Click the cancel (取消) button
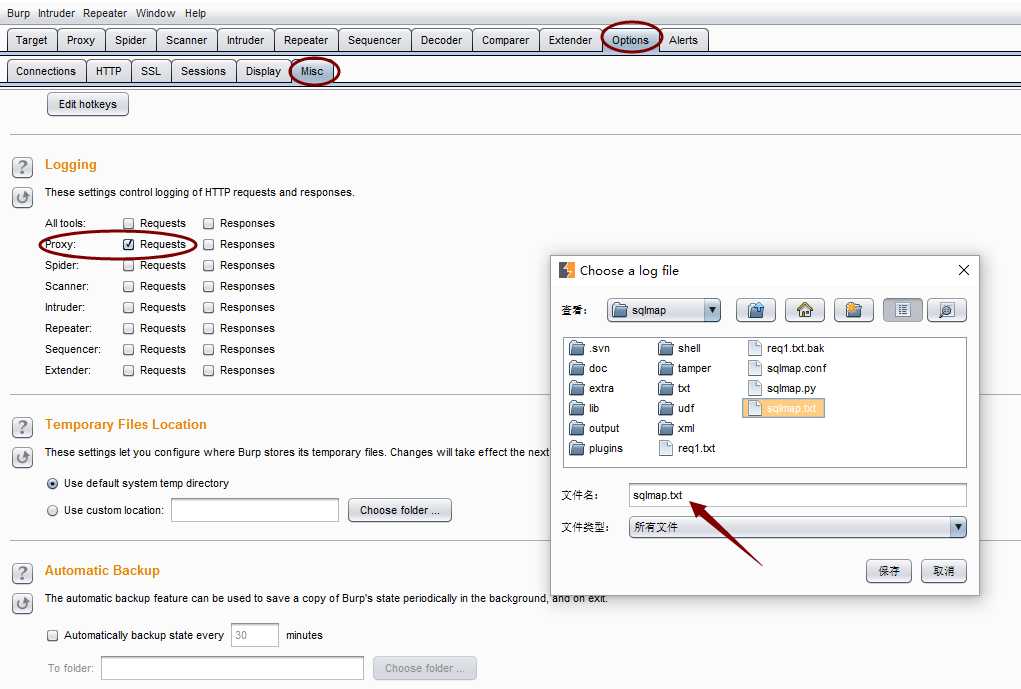Viewport: 1021px width, 689px height. click(x=944, y=571)
